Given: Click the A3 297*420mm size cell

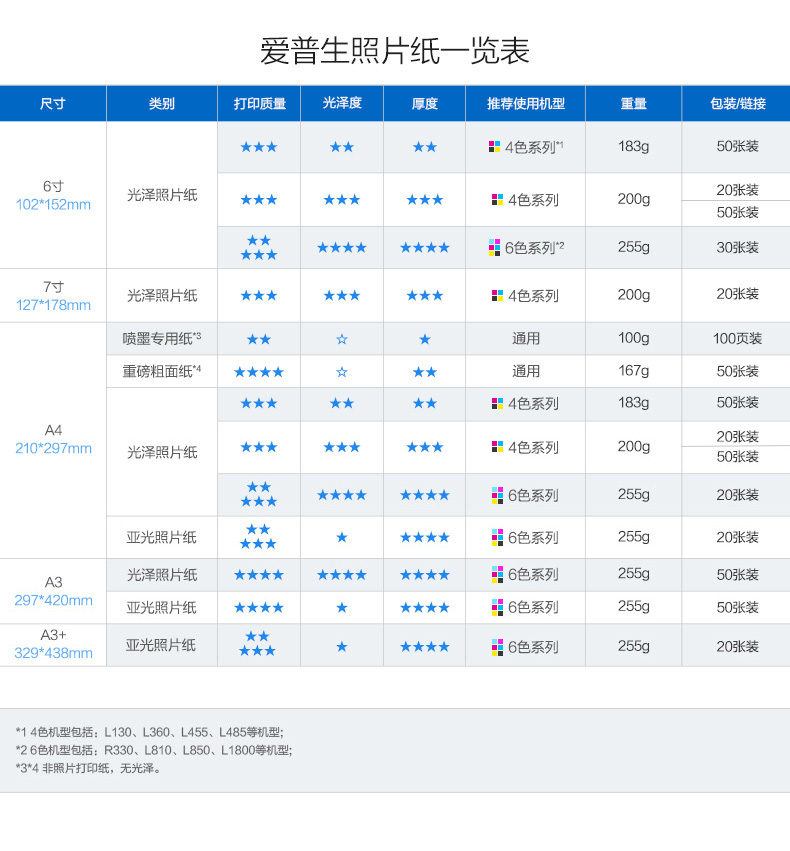Looking at the screenshot, I should coord(53,591).
